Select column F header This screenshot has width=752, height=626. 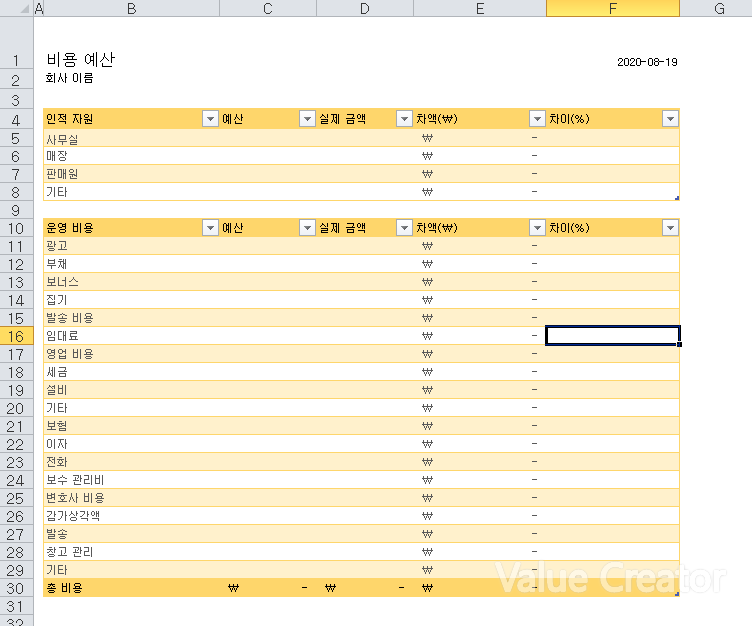613,8
